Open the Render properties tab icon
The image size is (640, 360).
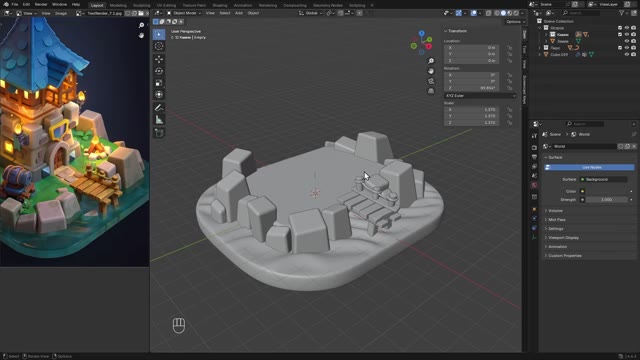tap(534, 147)
